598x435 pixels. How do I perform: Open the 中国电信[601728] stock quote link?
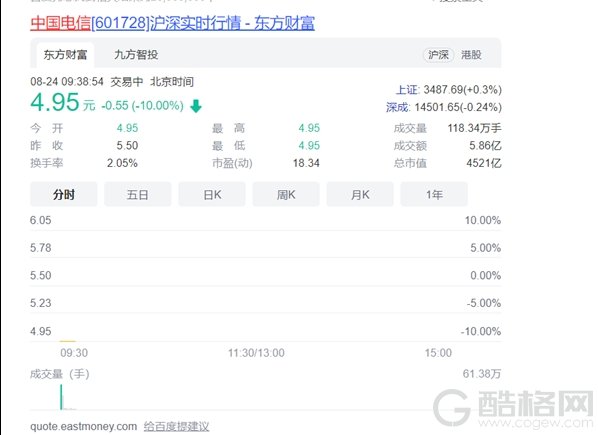(x=172, y=23)
